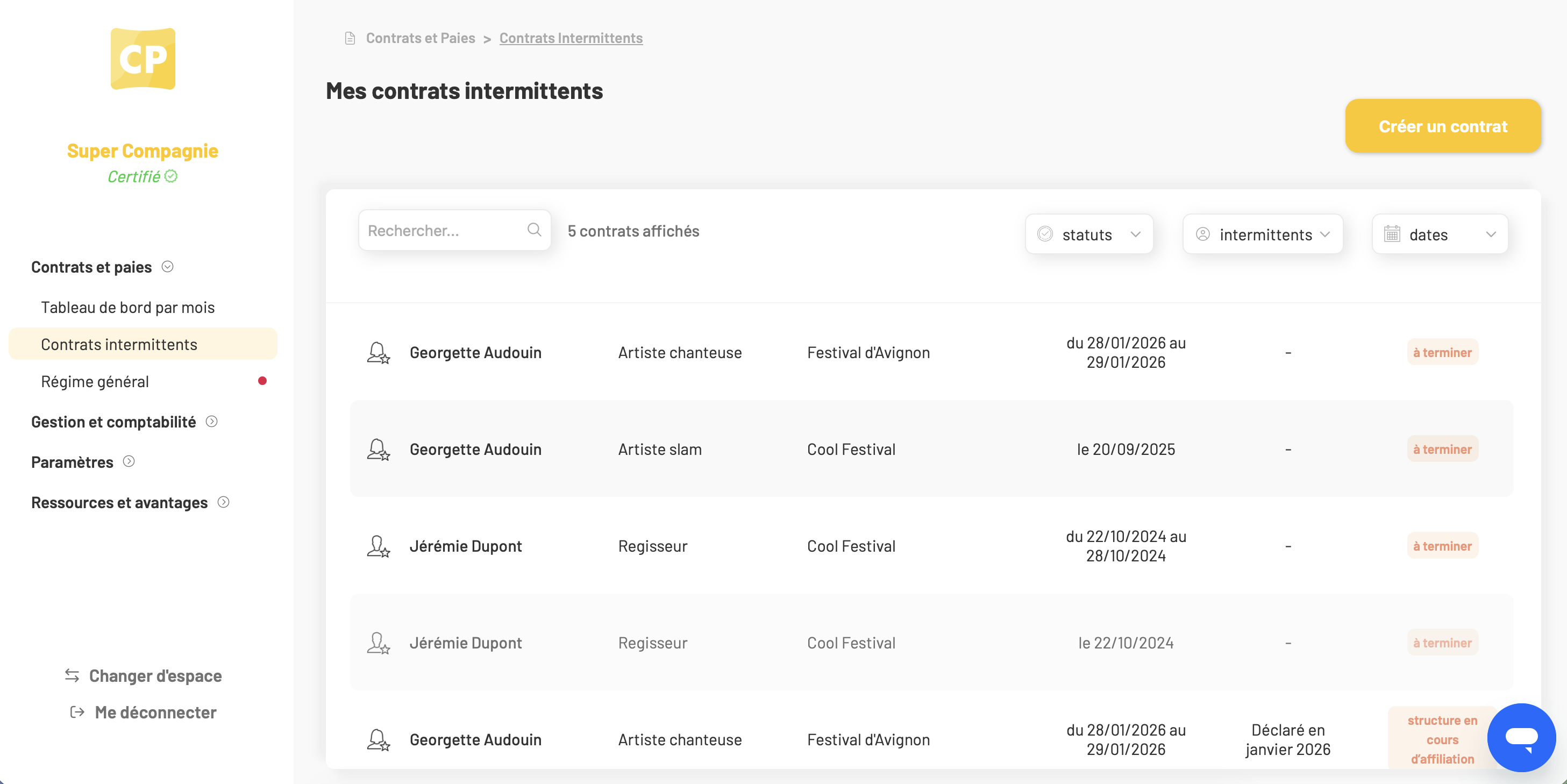The height and width of the screenshot is (784, 1567).
Task: Collapse the Contrats et paies section chevron
Action: click(167, 266)
